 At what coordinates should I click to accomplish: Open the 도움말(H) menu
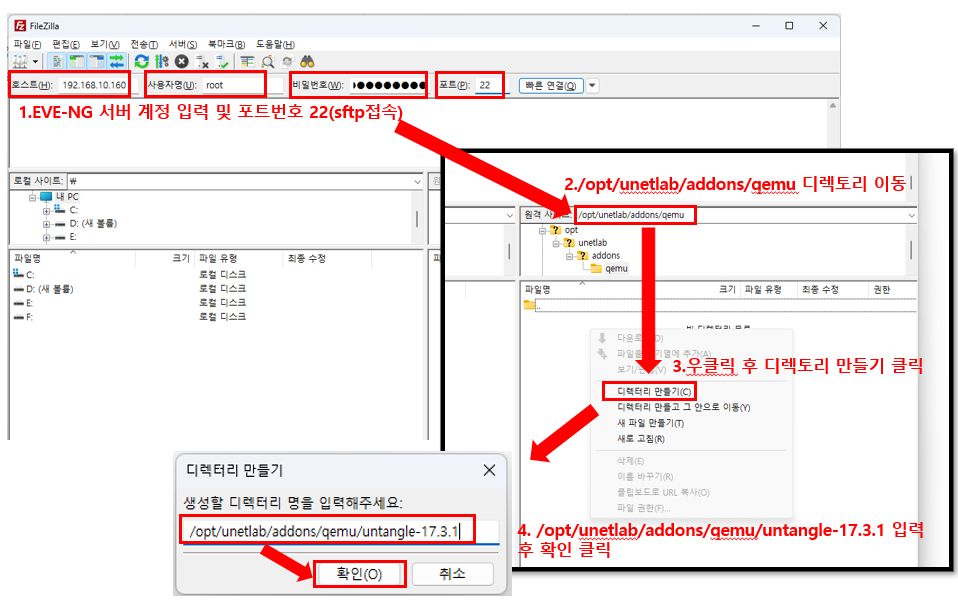pos(275,45)
